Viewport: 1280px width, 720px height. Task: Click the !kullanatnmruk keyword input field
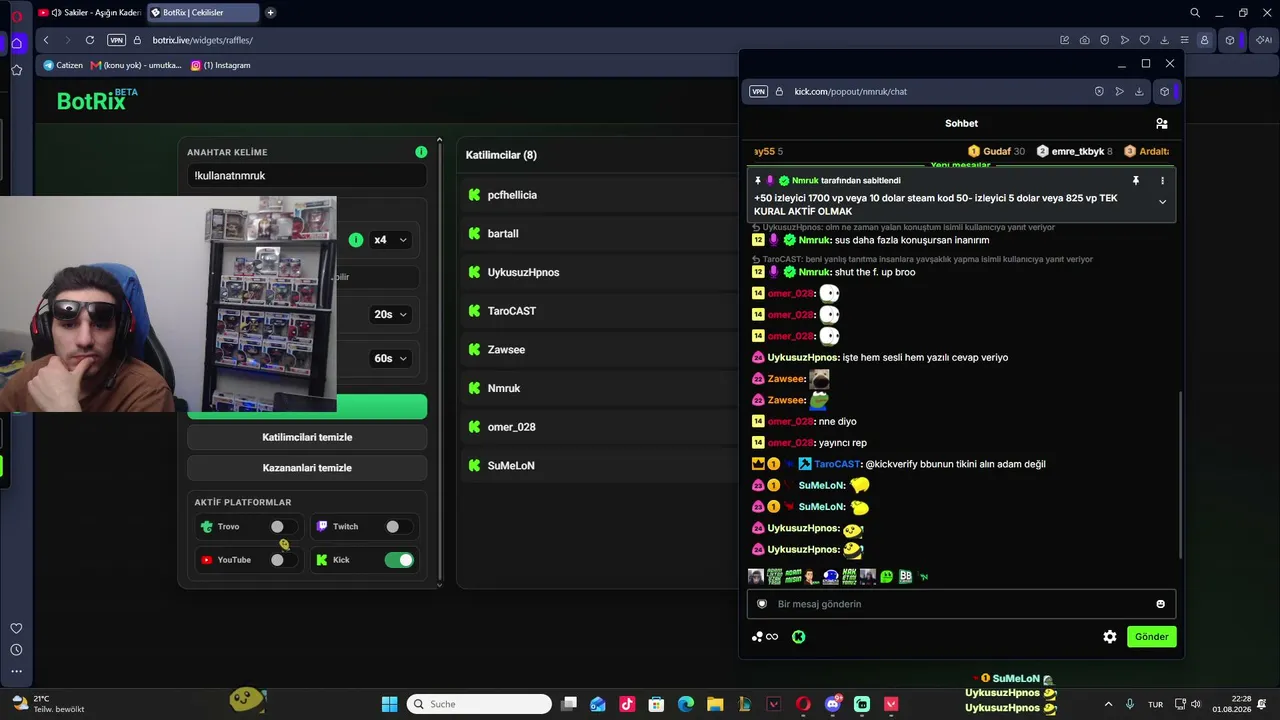click(x=307, y=176)
